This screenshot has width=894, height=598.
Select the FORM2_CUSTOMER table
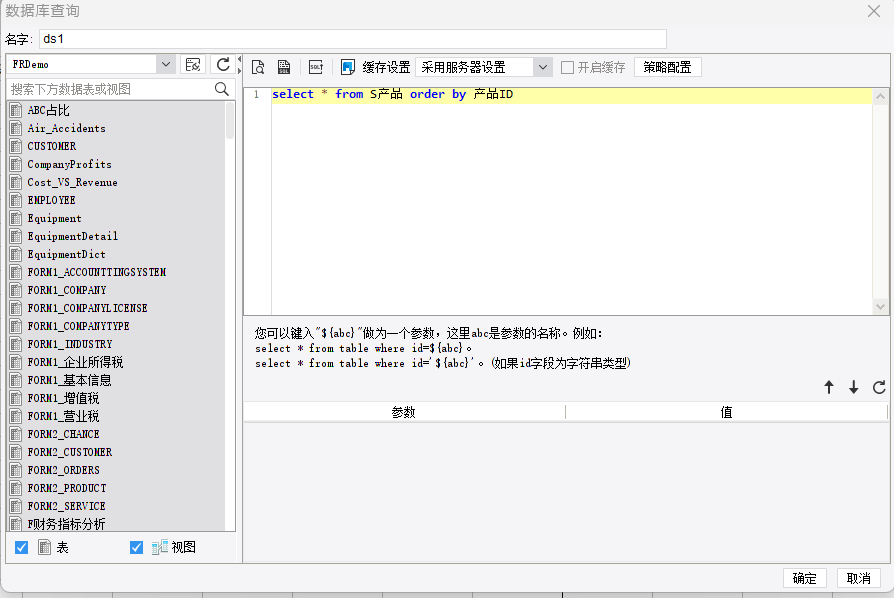click(x=70, y=452)
